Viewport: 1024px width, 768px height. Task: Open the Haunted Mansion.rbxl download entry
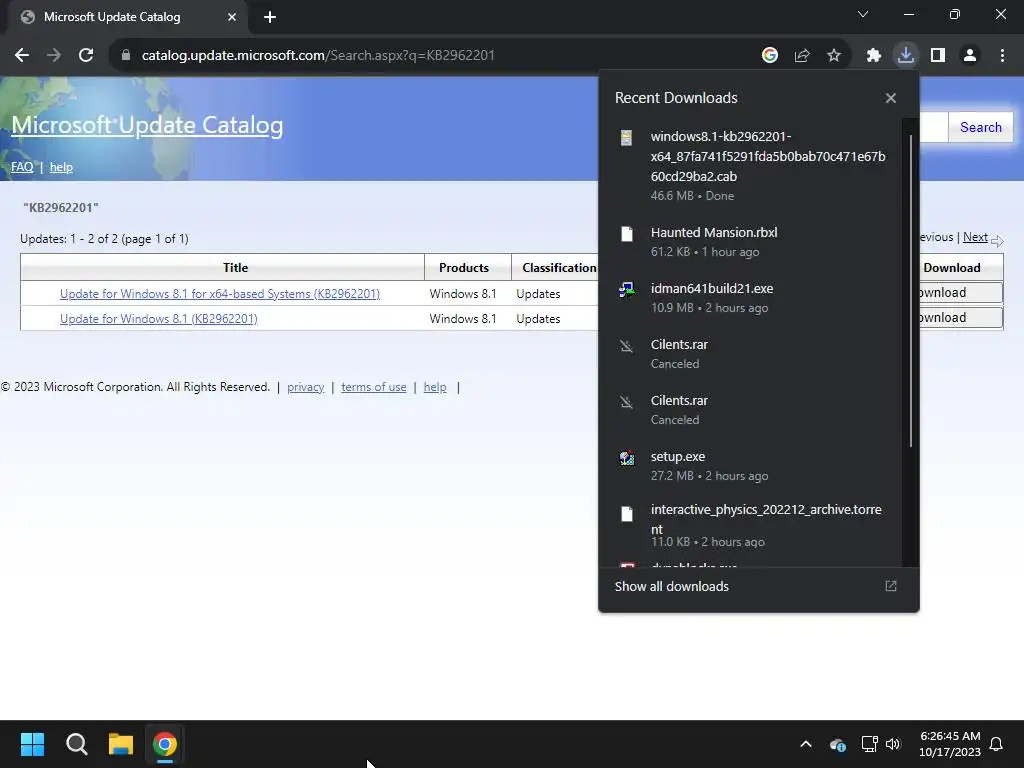(x=751, y=242)
